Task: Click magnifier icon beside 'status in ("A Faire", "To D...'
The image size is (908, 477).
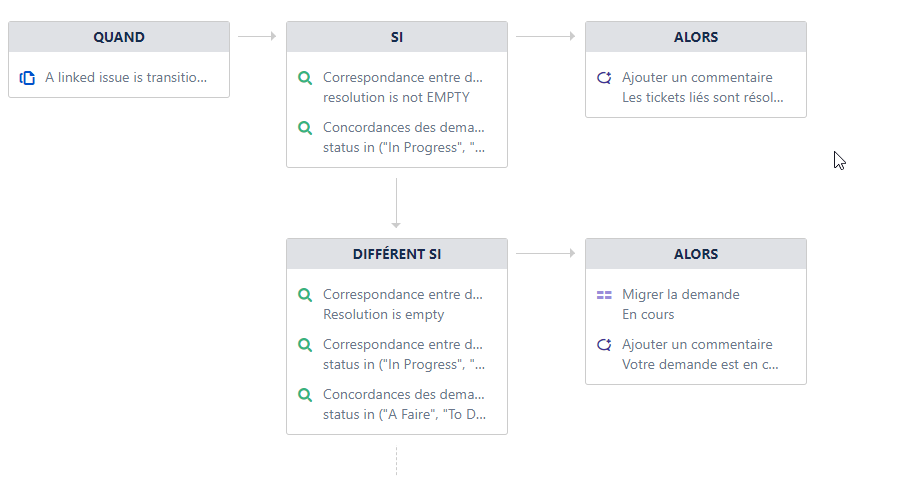Action: pyautogui.click(x=305, y=395)
